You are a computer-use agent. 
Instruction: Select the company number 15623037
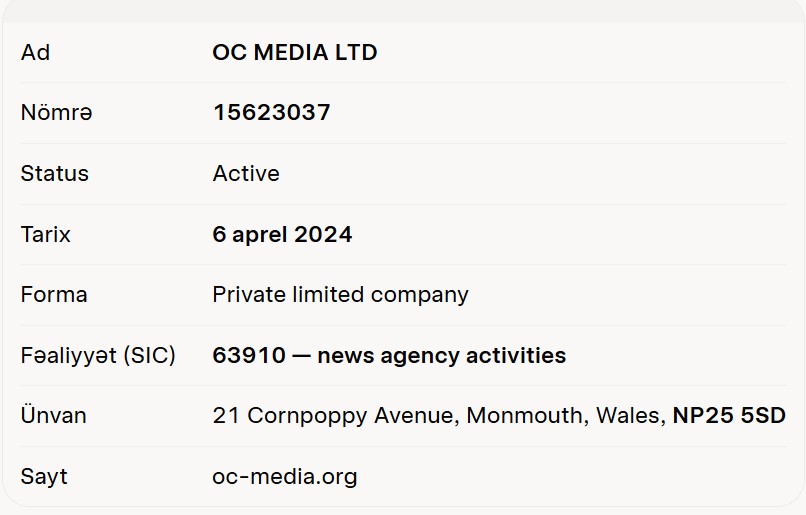271,113
